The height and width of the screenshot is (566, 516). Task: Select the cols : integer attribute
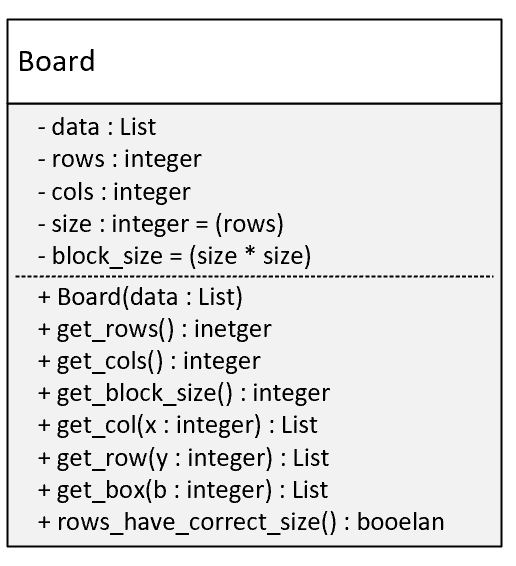(114, 192)
